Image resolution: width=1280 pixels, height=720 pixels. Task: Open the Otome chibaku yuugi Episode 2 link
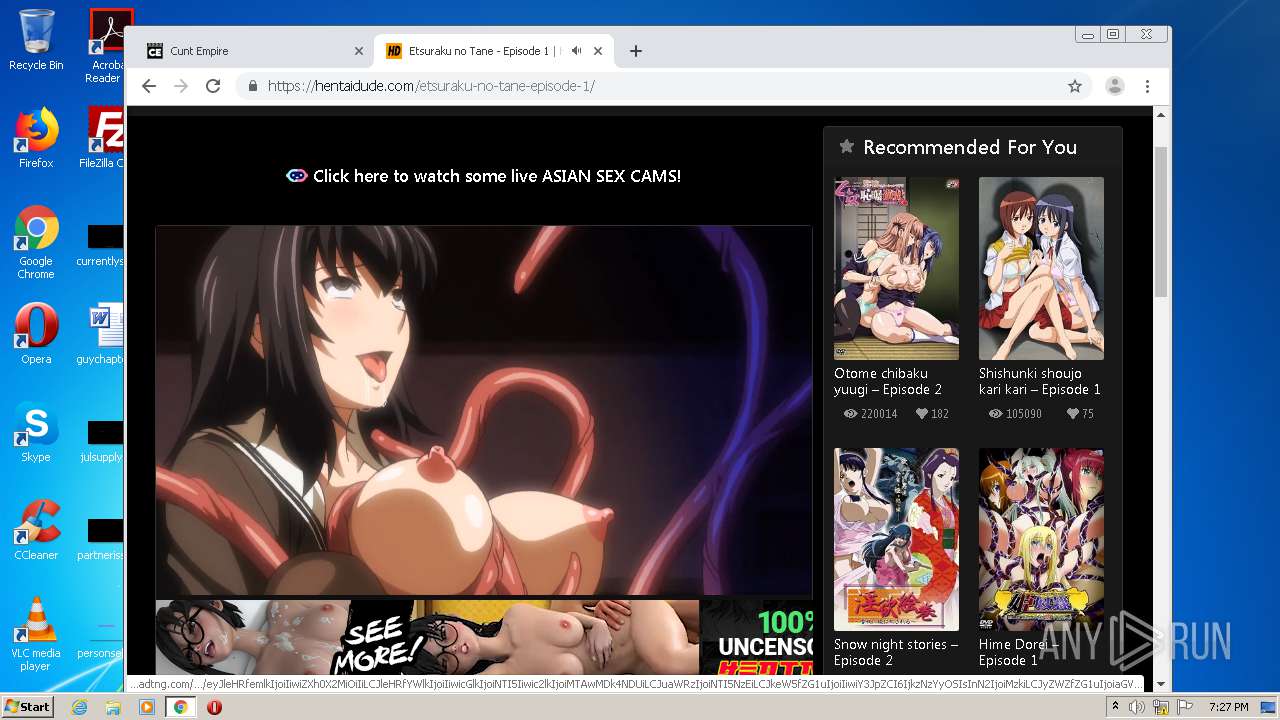pyautogui.click(x=888, y=381)
